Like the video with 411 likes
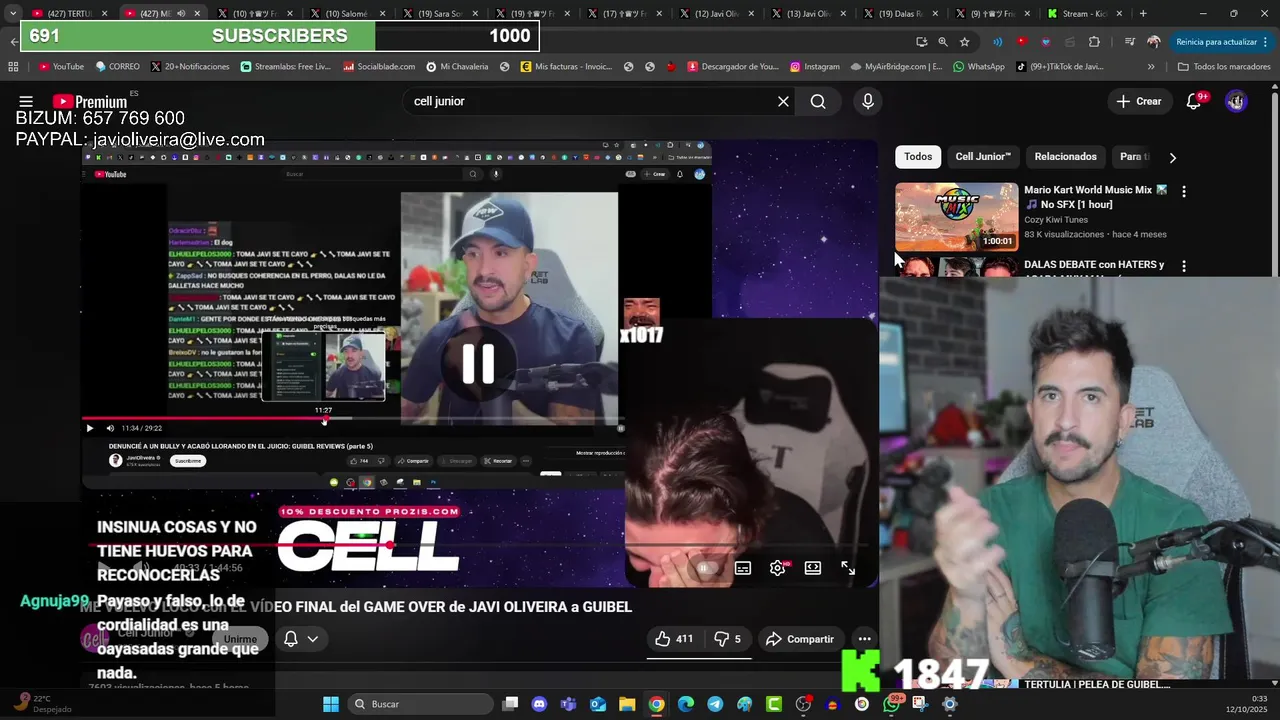The image size is (1280, 720). pyautogui.click(x=674, y=639)
